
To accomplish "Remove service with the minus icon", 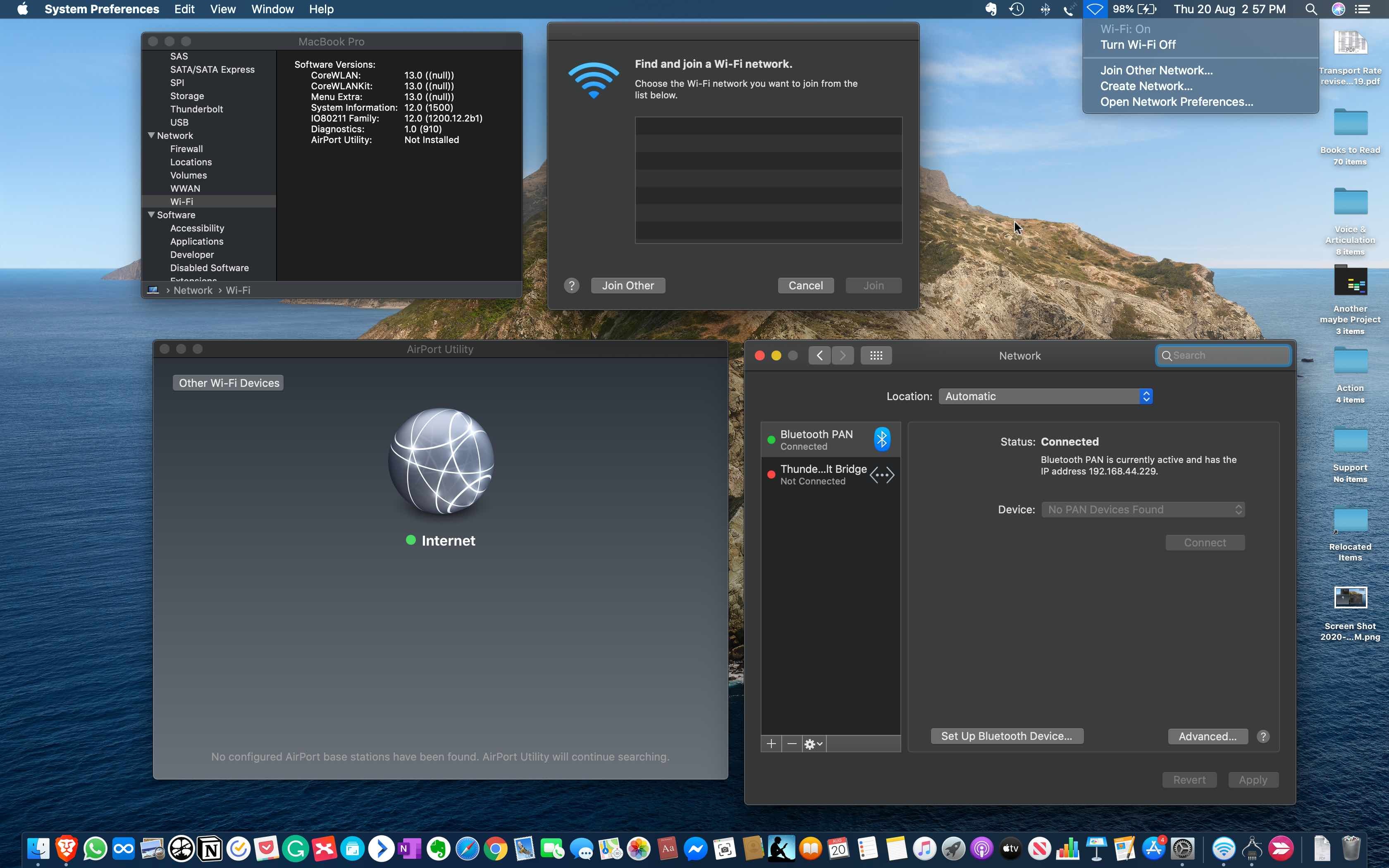I will [x=792, y=744].
